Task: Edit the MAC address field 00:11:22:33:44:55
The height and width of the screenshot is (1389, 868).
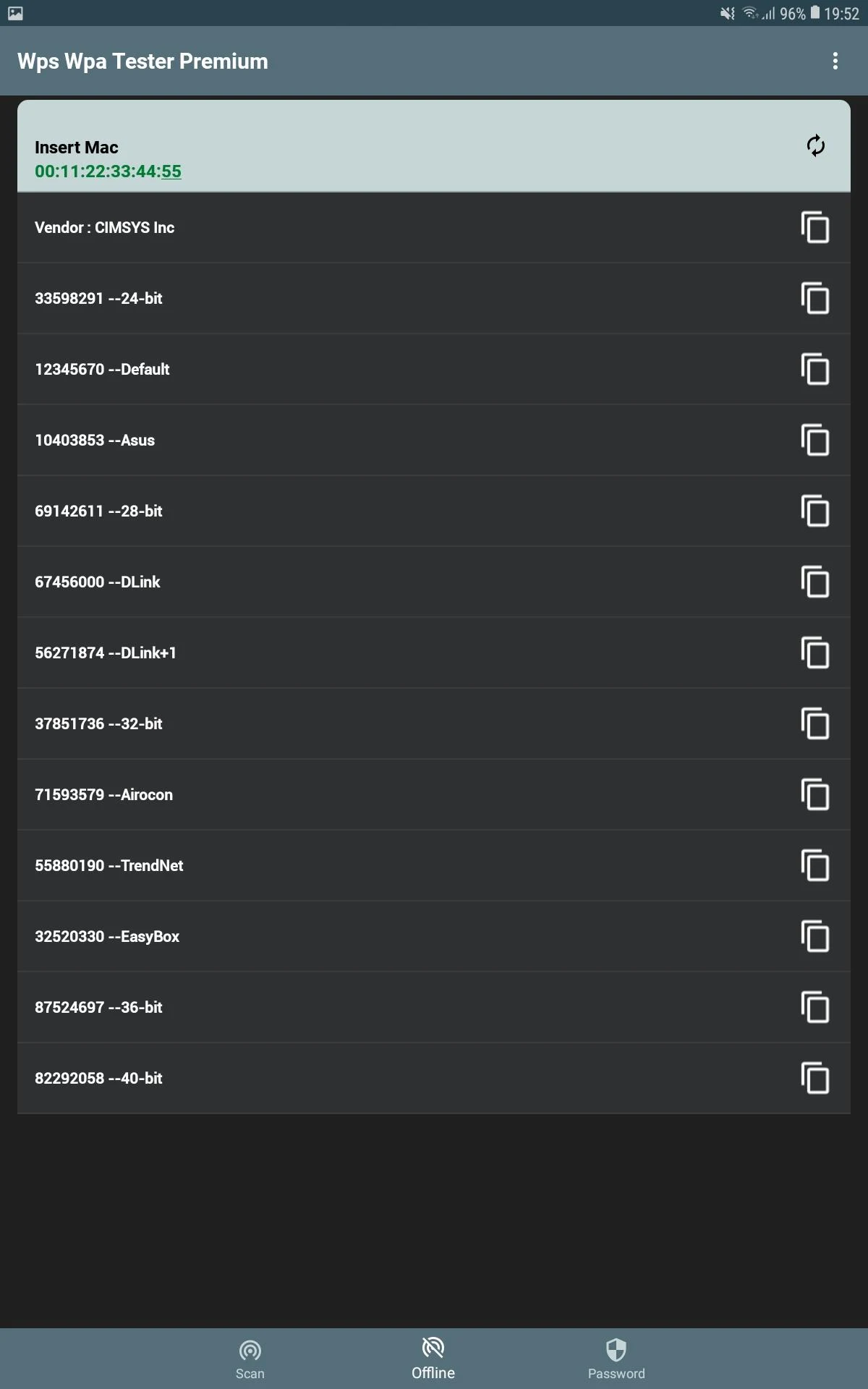Action: tap(109, 171)
